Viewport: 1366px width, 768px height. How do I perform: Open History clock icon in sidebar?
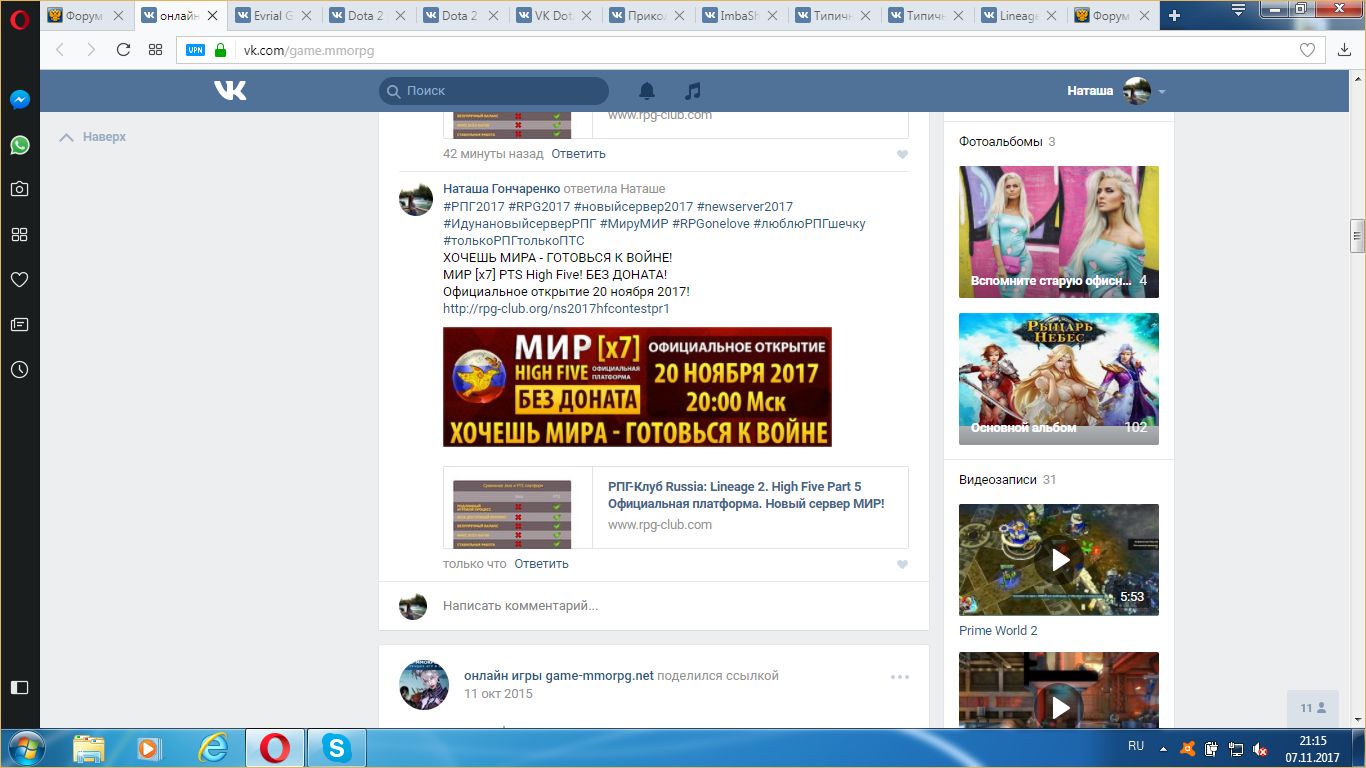pyautogui.click(x=19, y=370)
